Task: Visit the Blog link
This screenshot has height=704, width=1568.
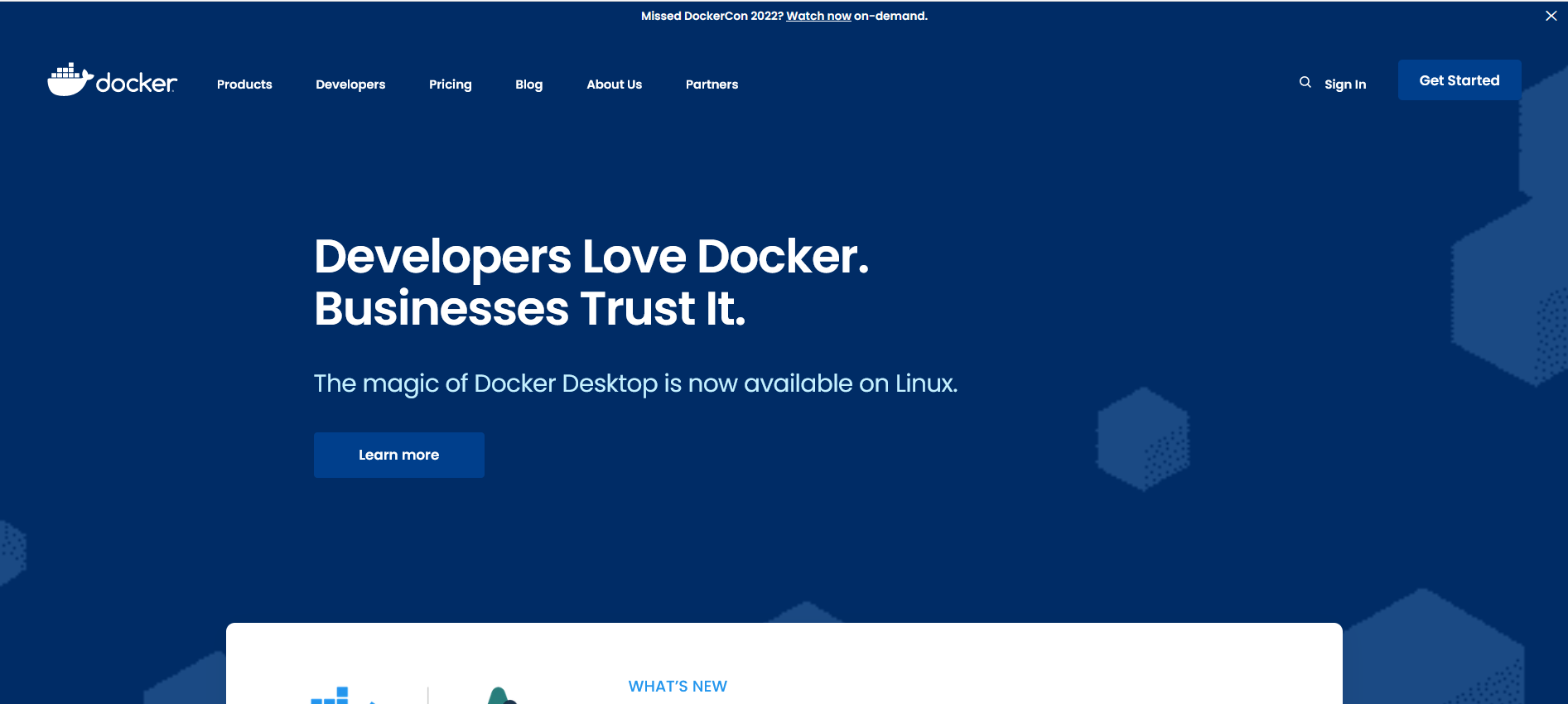Action: [x=529, y=84]
